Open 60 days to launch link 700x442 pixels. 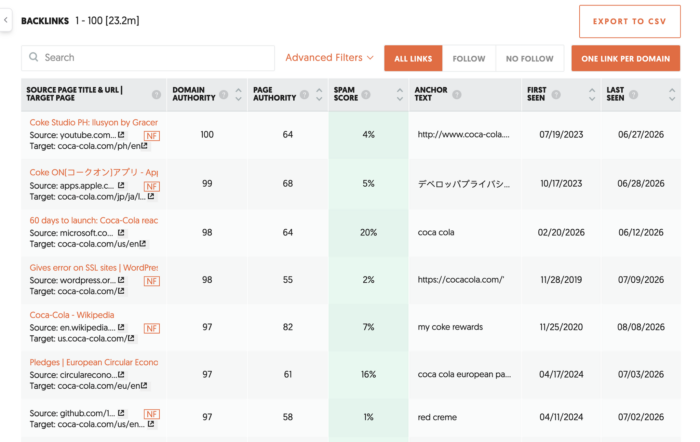tap(94, 220)
